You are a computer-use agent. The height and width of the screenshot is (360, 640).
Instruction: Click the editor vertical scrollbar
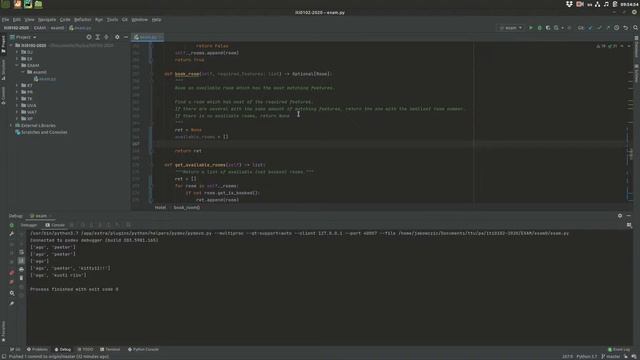point(629,122)
